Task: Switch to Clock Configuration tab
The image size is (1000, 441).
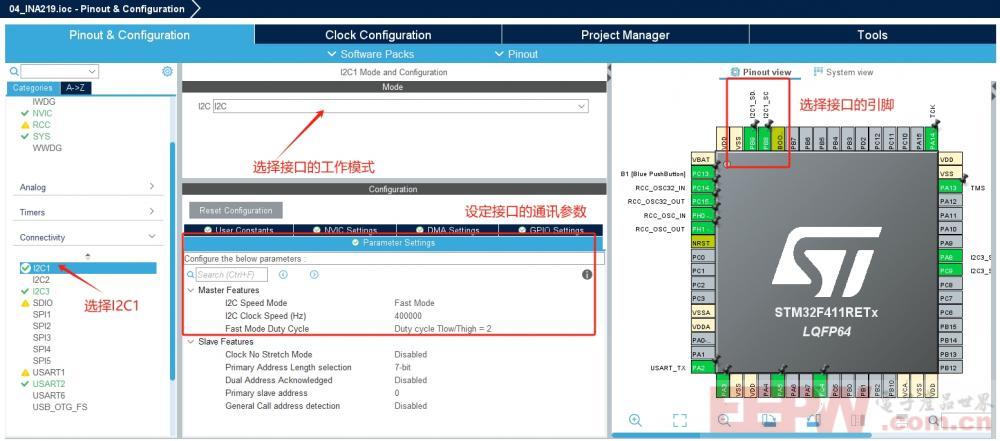Action: [x=378, y=35]
